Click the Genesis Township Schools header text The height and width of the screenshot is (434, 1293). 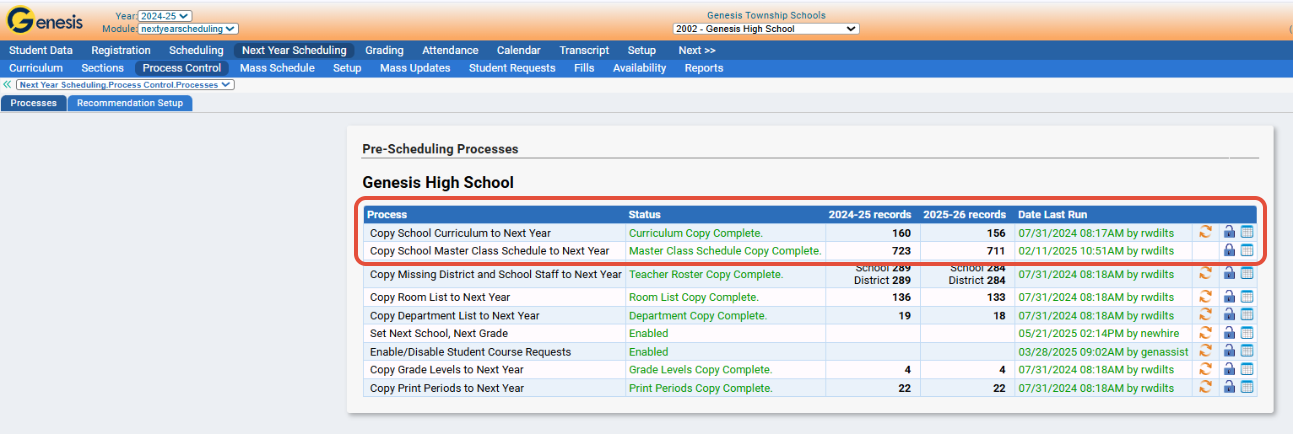(x=766, y=15)
